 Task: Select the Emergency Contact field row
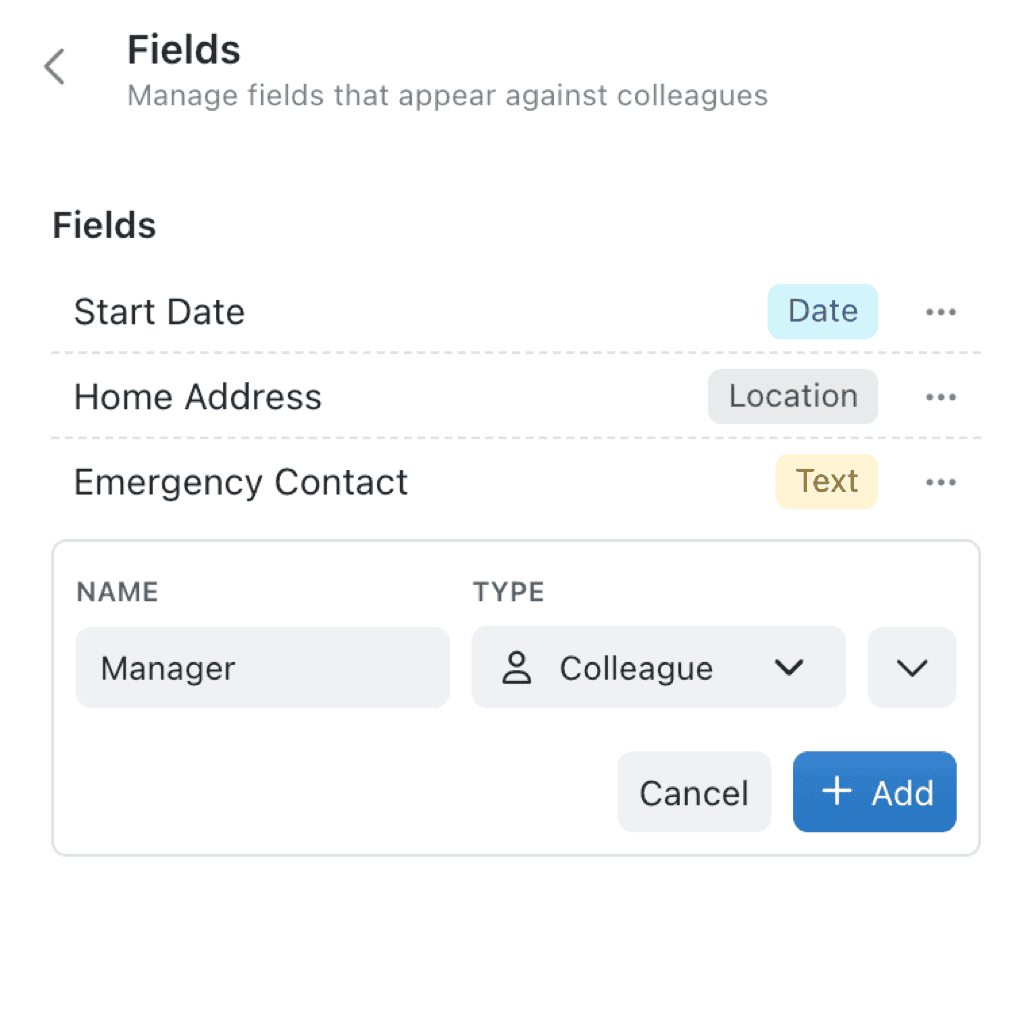(x=240, y=482)
